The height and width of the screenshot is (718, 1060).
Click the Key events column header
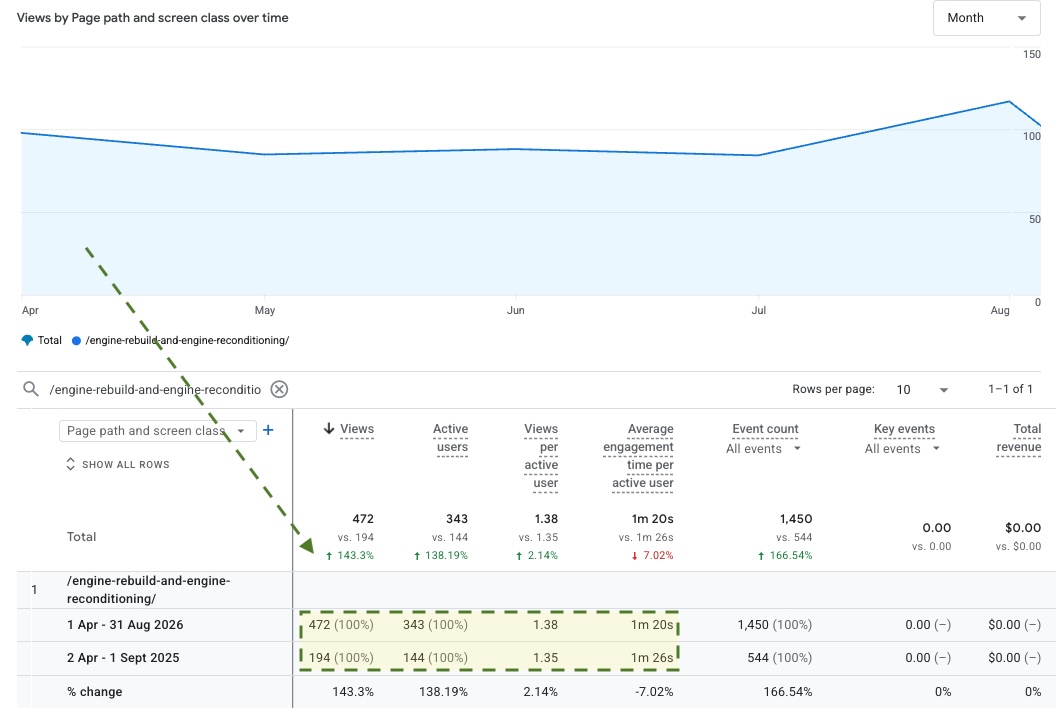tap(904, 429)
